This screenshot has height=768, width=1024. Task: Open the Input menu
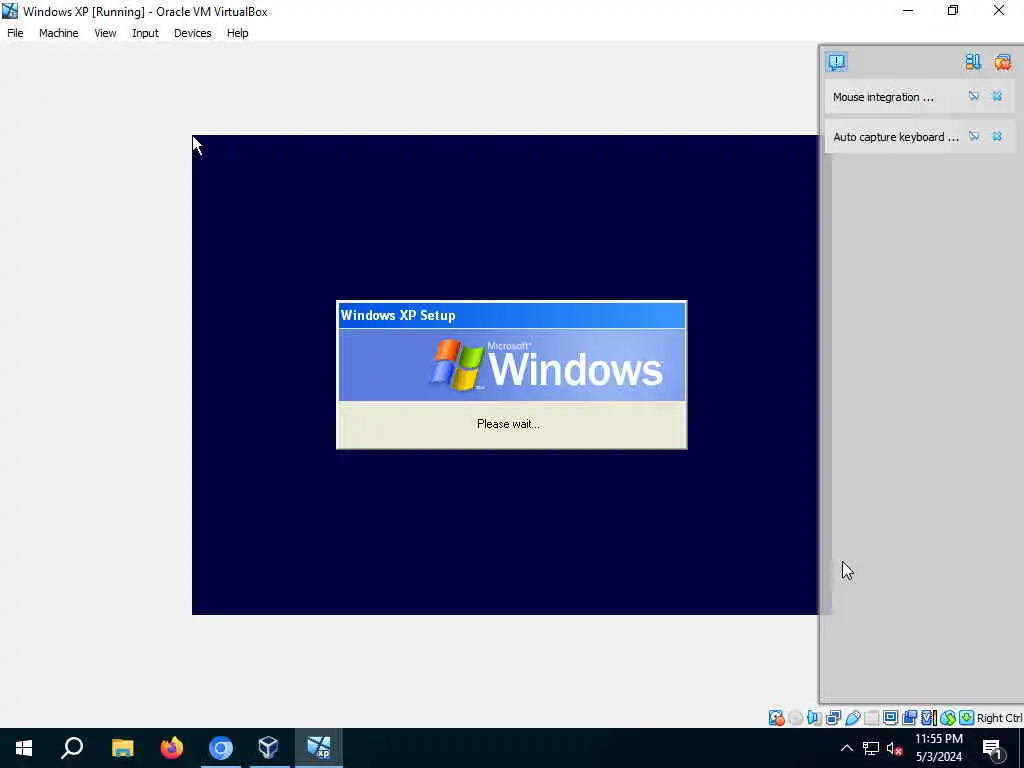pyautogui.click(x=145, y=33)
